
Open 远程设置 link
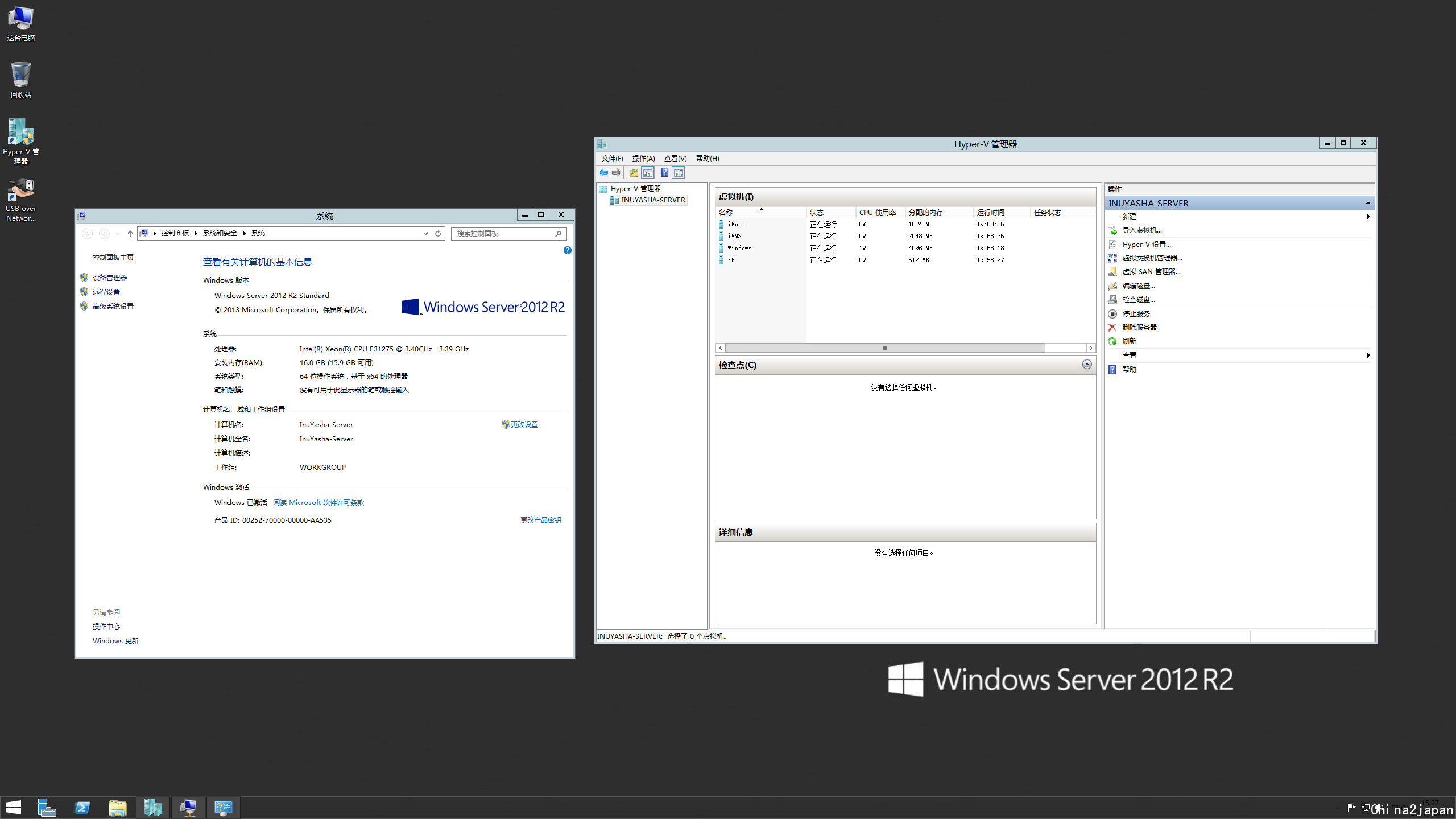pyautogui.click(x=106, y=292)
